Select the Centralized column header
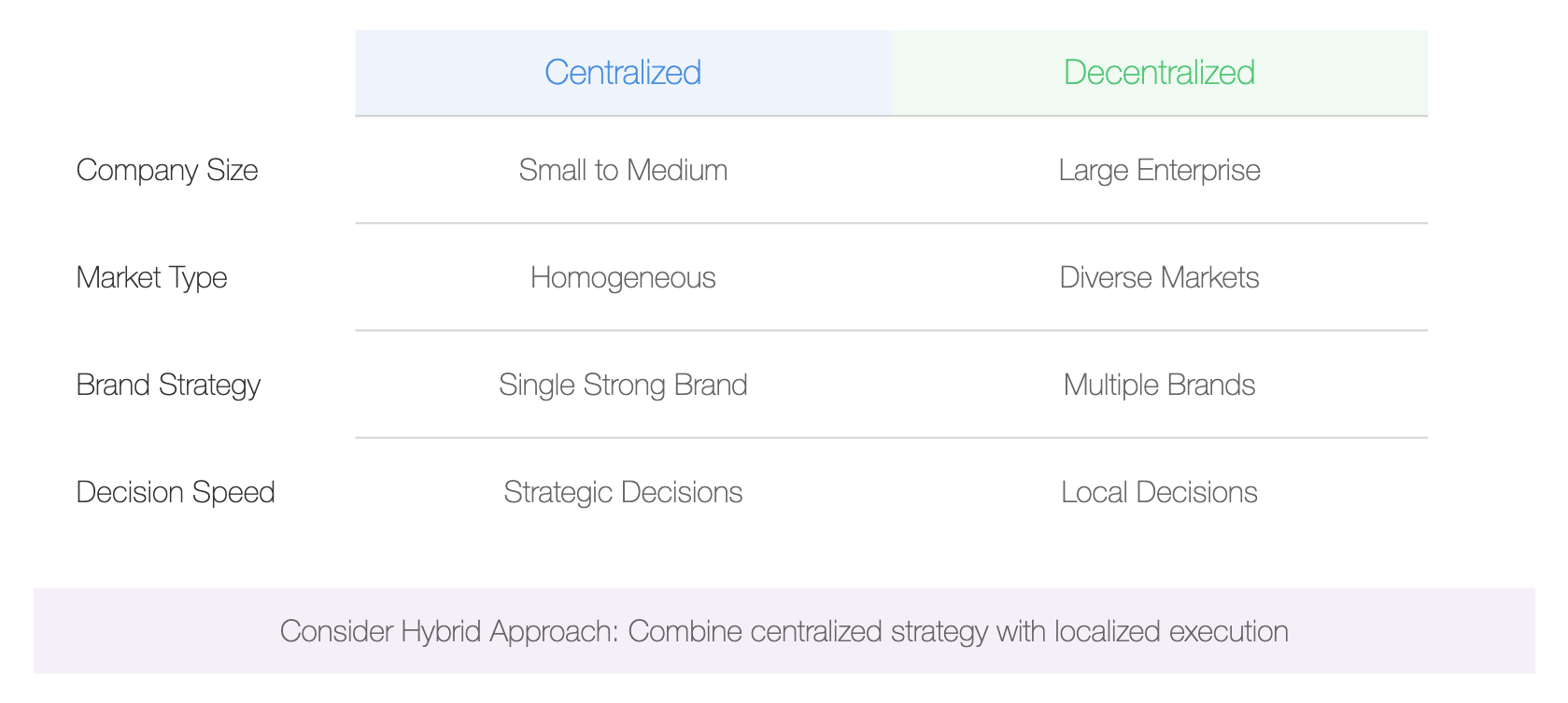The width and height of the screenshot is (1568, 703). click(x=623, y=73)
